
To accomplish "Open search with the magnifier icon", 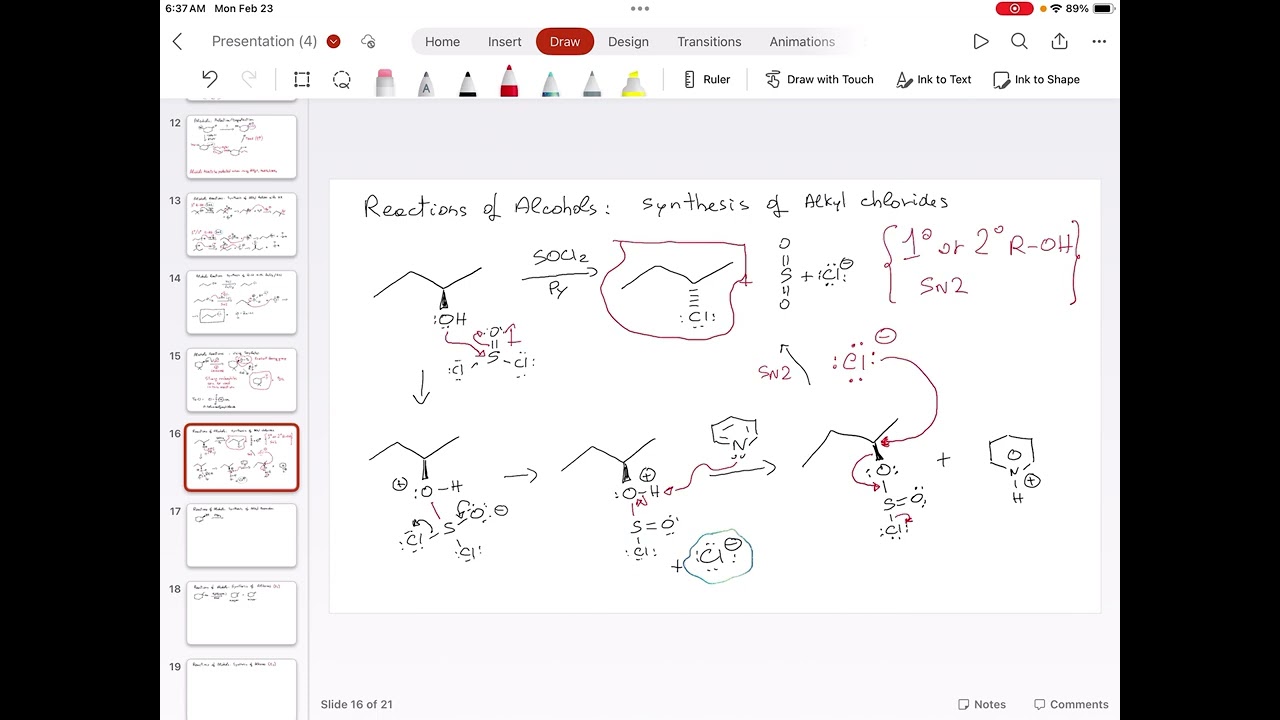I will pos(1019,41).
